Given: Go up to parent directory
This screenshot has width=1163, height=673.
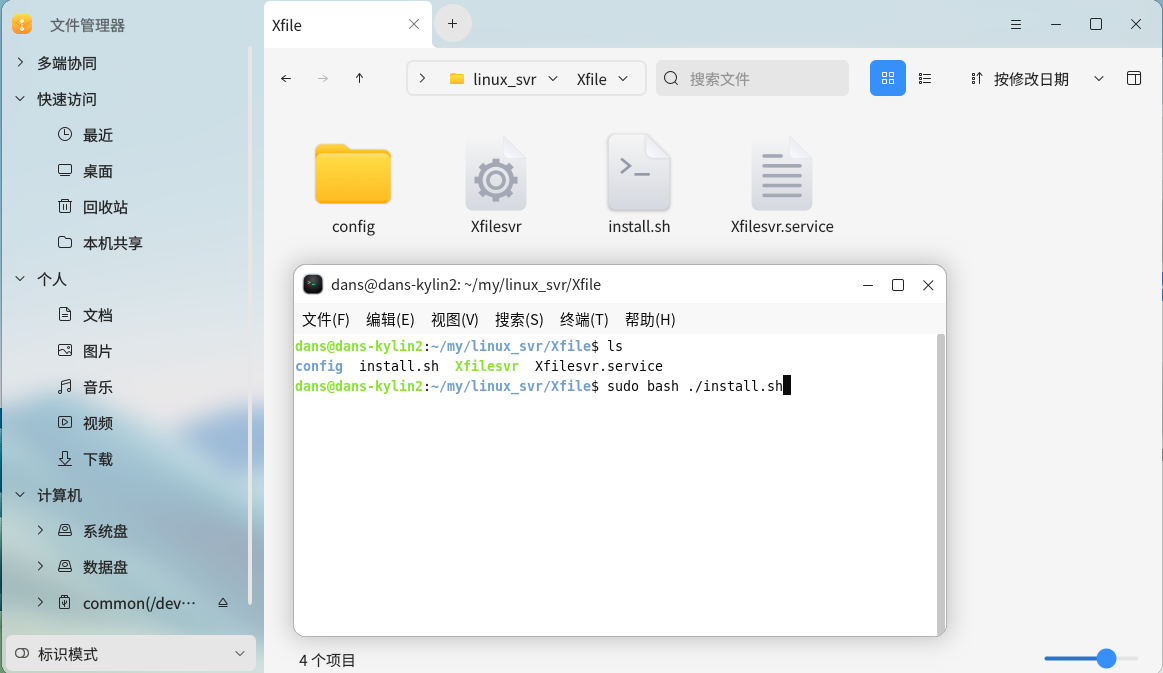Looking at the screenshot, I should tap(360, 78).
